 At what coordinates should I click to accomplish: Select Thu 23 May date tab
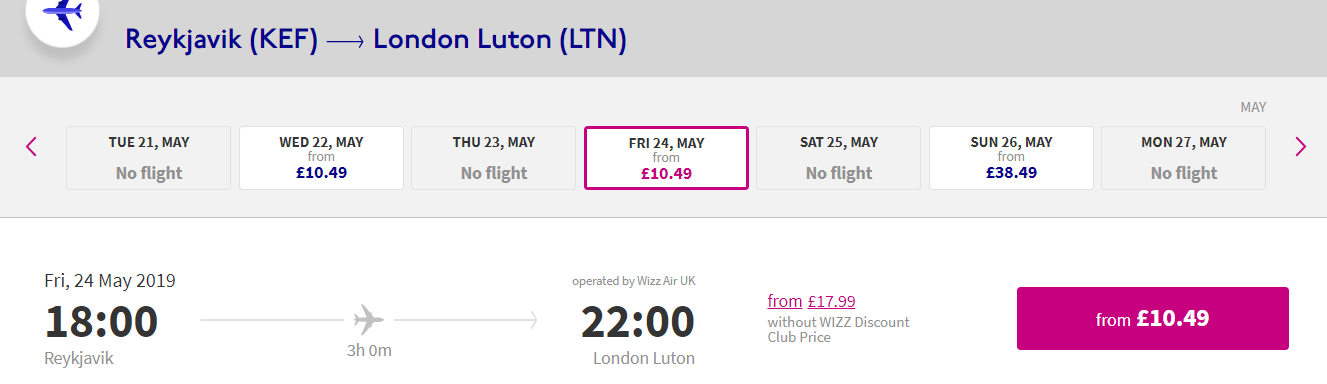click(x=494, y=158)
